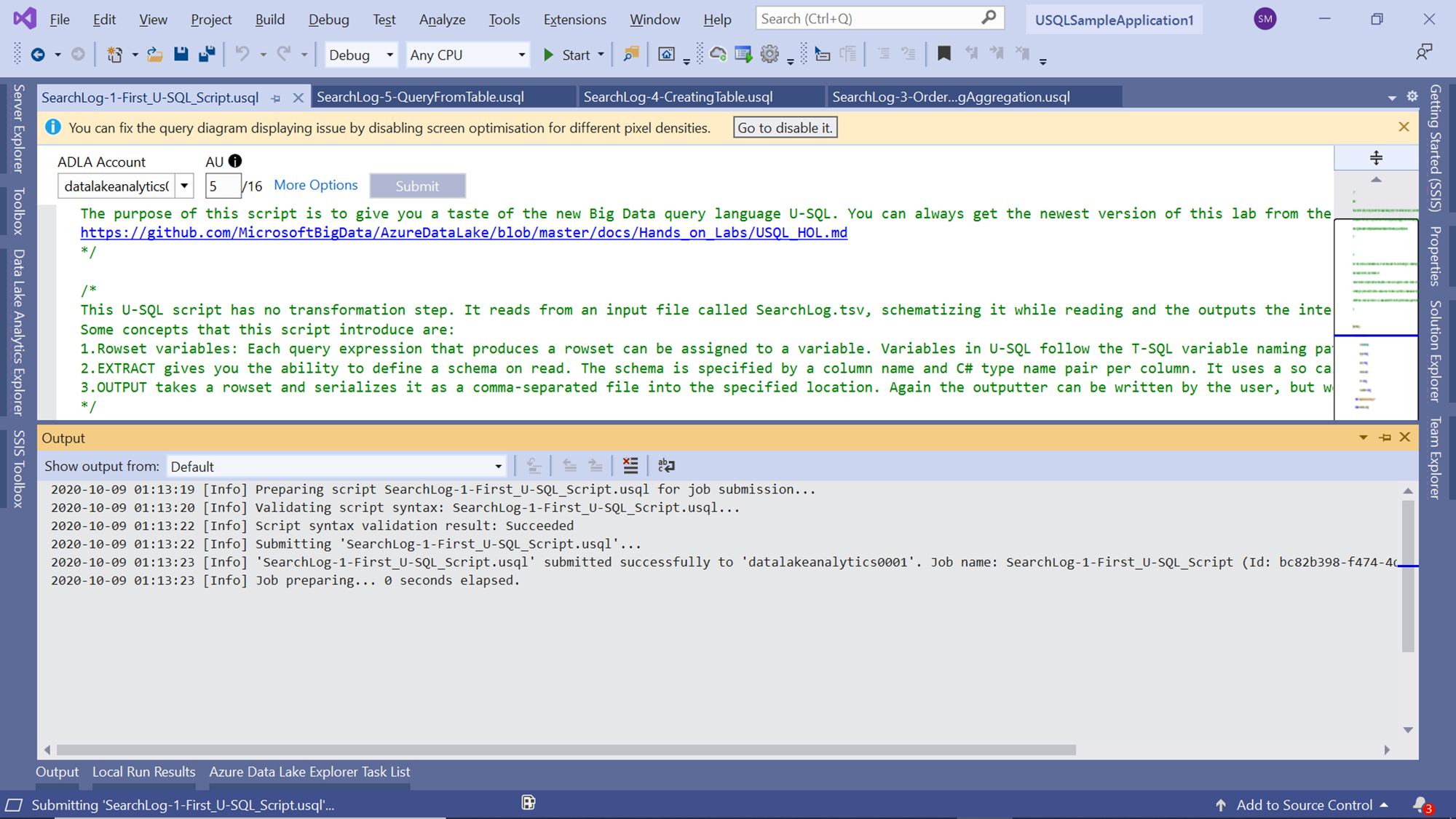Screen dimensions: 1456x819
Task: Toggle bookmark on current line
Action: click(x=943, y=54)
